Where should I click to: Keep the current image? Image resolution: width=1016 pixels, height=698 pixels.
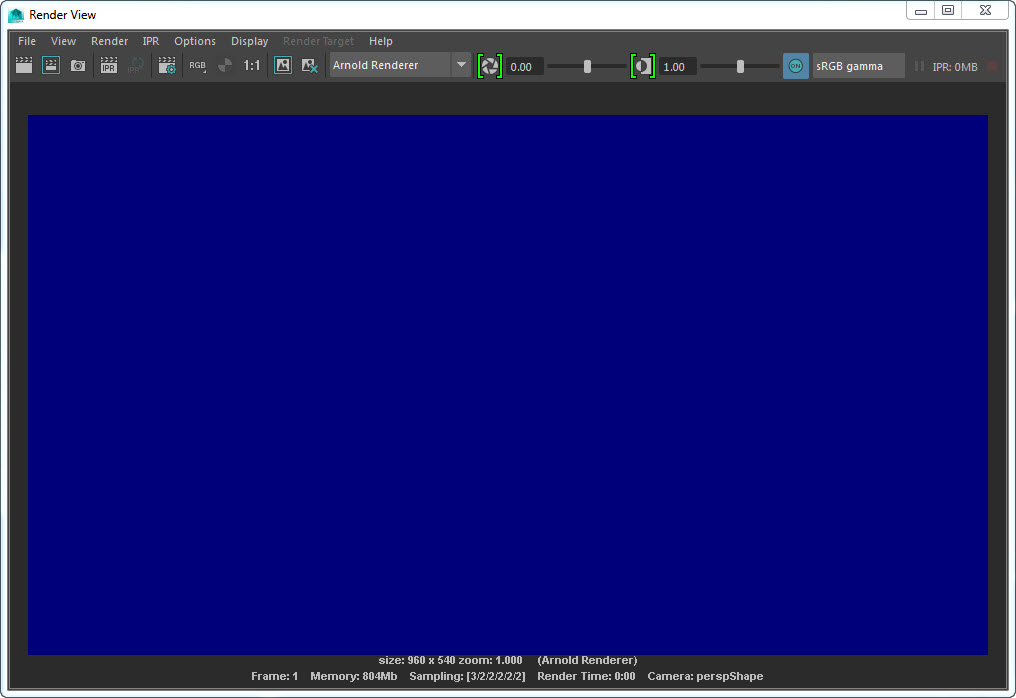point(283,65)
